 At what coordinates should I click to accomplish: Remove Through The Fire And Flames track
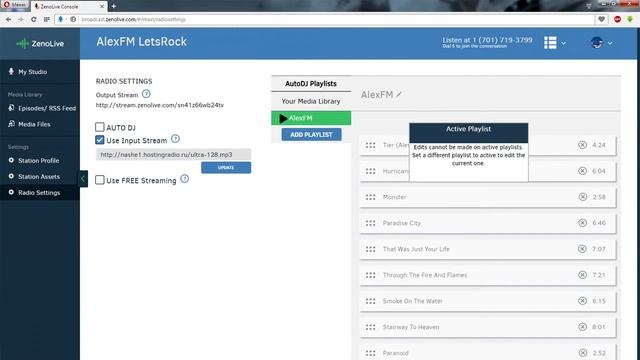(x=582, y=275)
